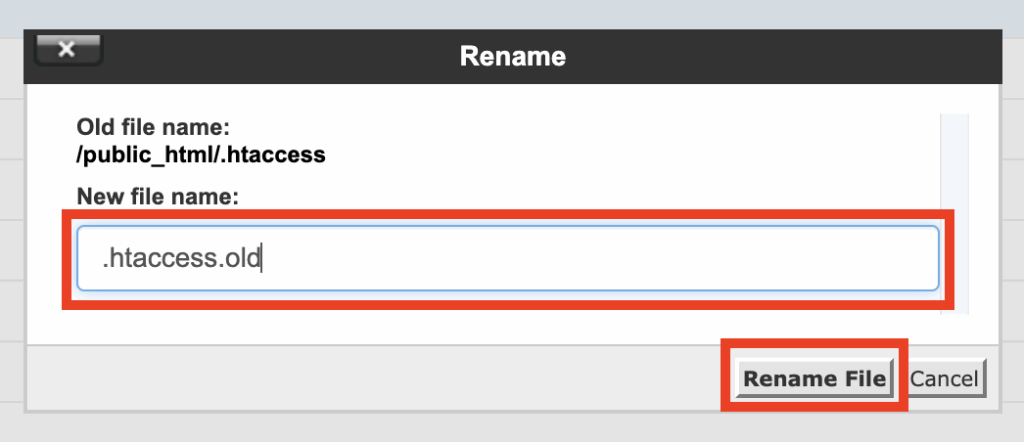The image size is (1024, 442).
Task: Click ".htaccess" at the end of the old path
Action: [272, 155]
